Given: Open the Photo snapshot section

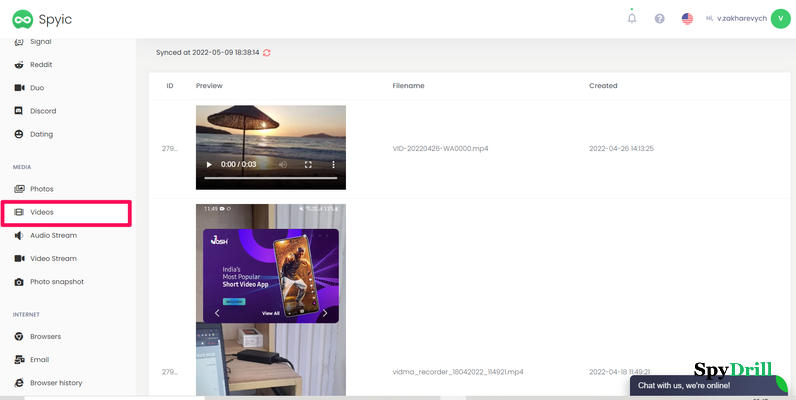Looking at the screenshot, I should (x=56, y=282).
